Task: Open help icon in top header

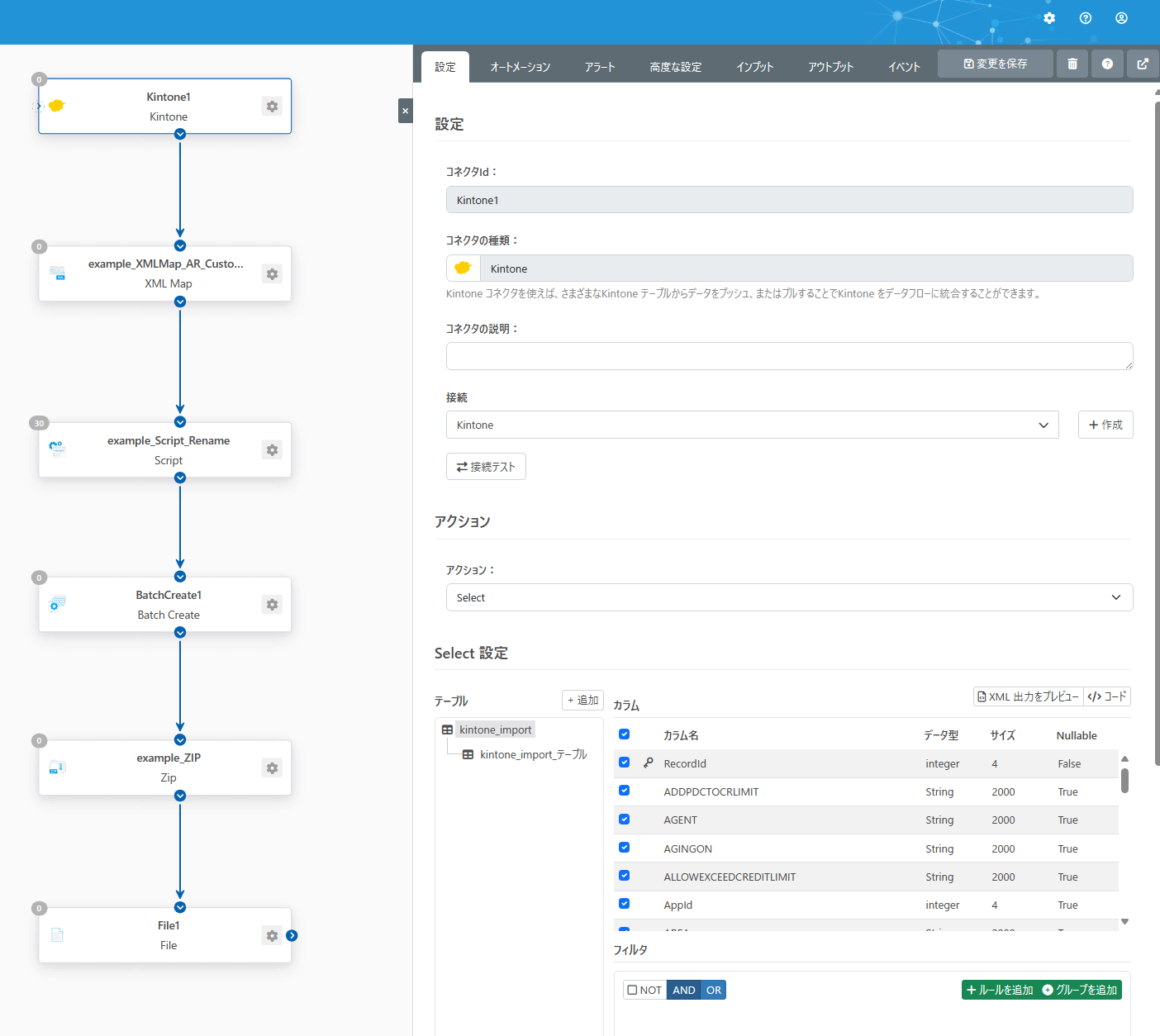Action: [1086, 18]
